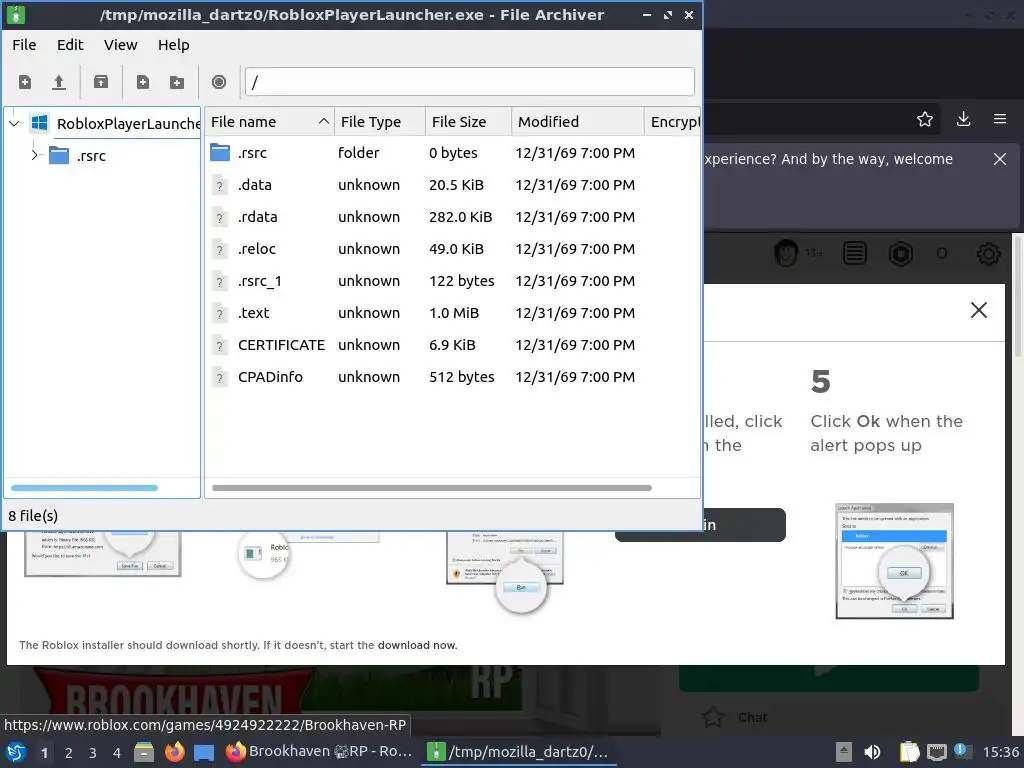This screenshot has width=1024, height=768.
Task: Click the New Archive toolbar icon
Action: [x=25, y=82]
